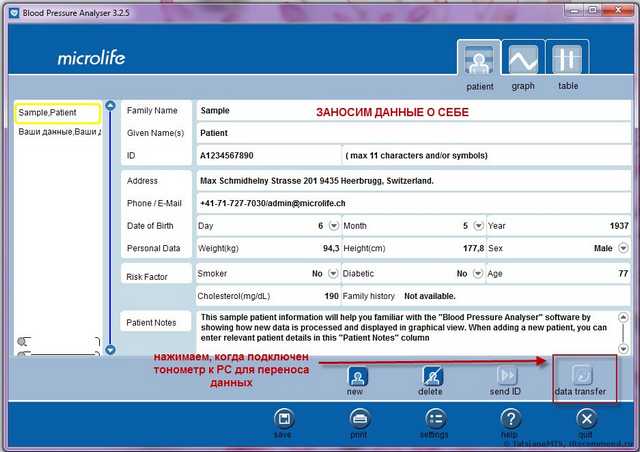
Task: Open the Month dropdown
Action: click(478, 225)
